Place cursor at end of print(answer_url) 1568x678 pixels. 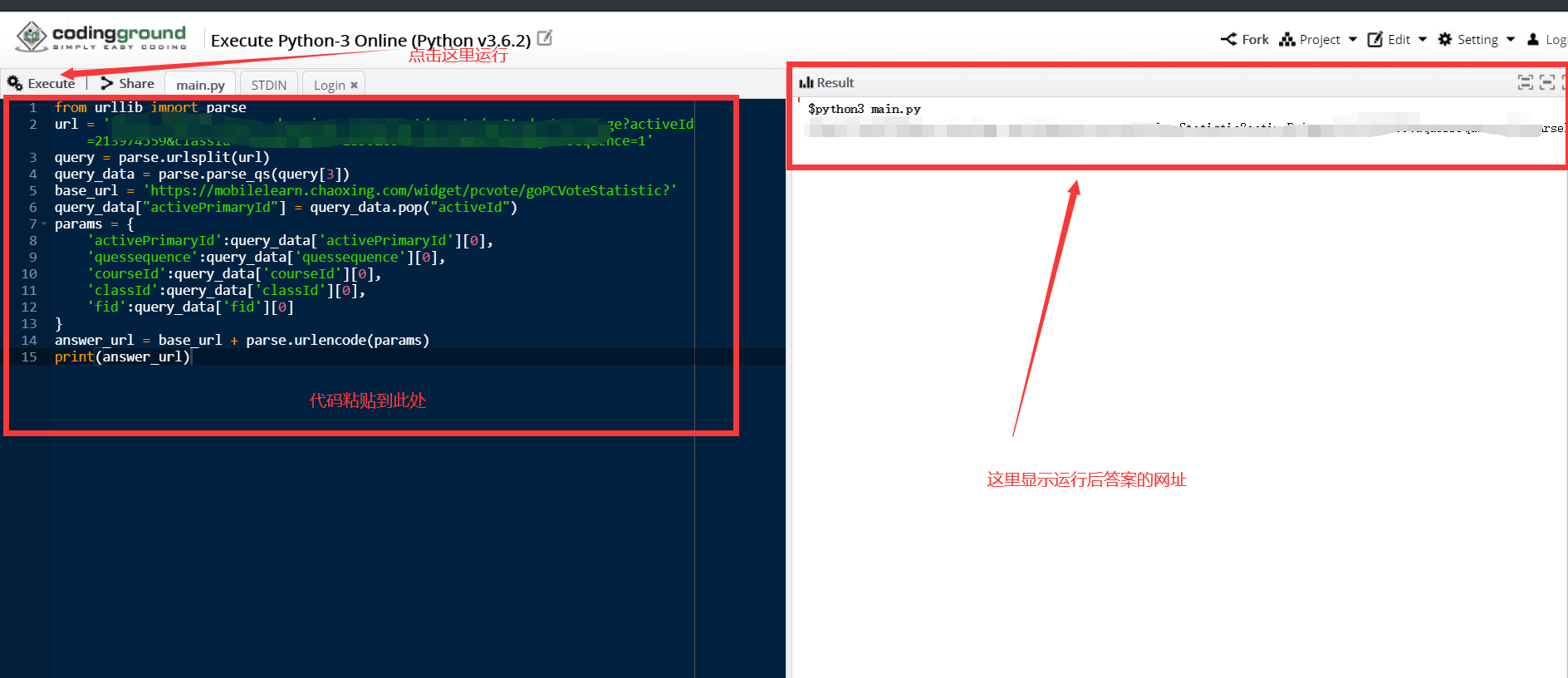[x=191, y=356]
